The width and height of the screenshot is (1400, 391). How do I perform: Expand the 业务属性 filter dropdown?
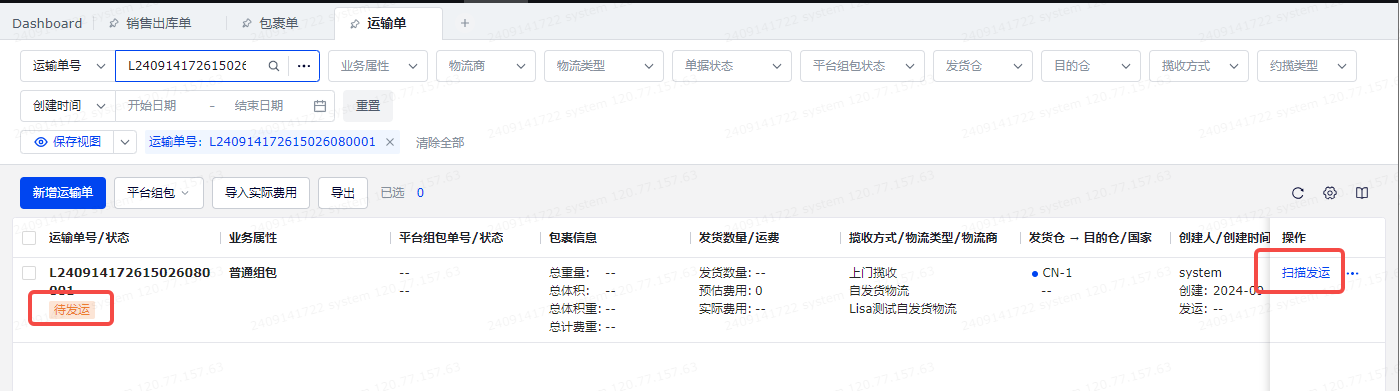pyautogui.click(x=378, y=65)
